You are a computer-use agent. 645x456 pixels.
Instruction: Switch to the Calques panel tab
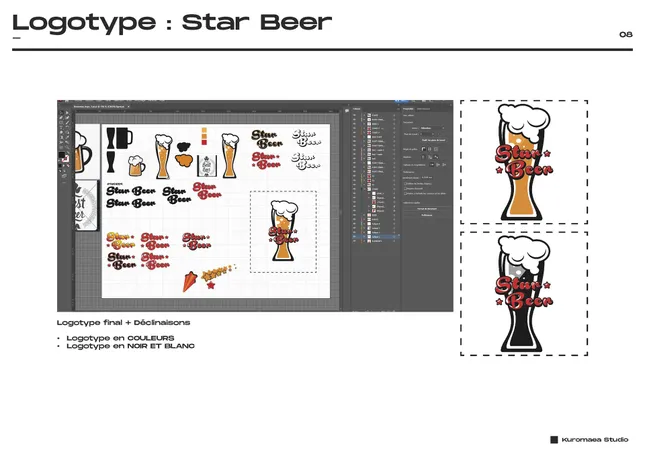(x=356, y=107)
